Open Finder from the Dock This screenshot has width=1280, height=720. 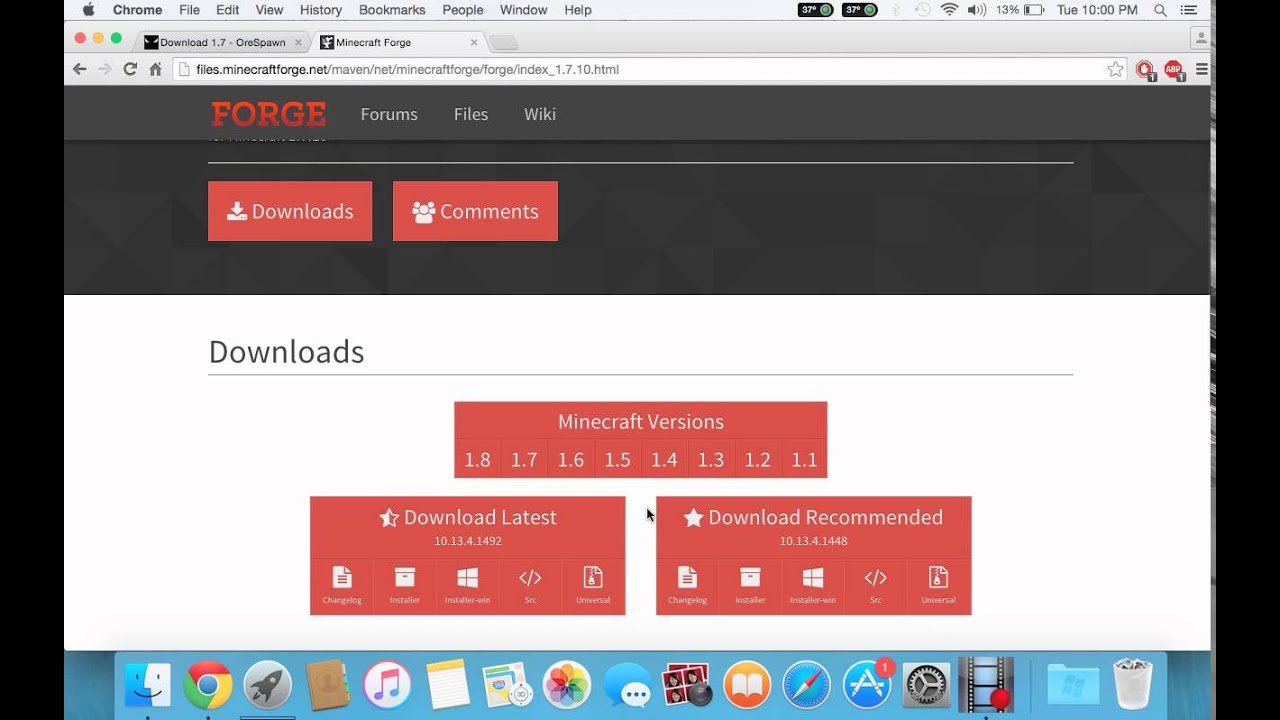coord(147,685)
